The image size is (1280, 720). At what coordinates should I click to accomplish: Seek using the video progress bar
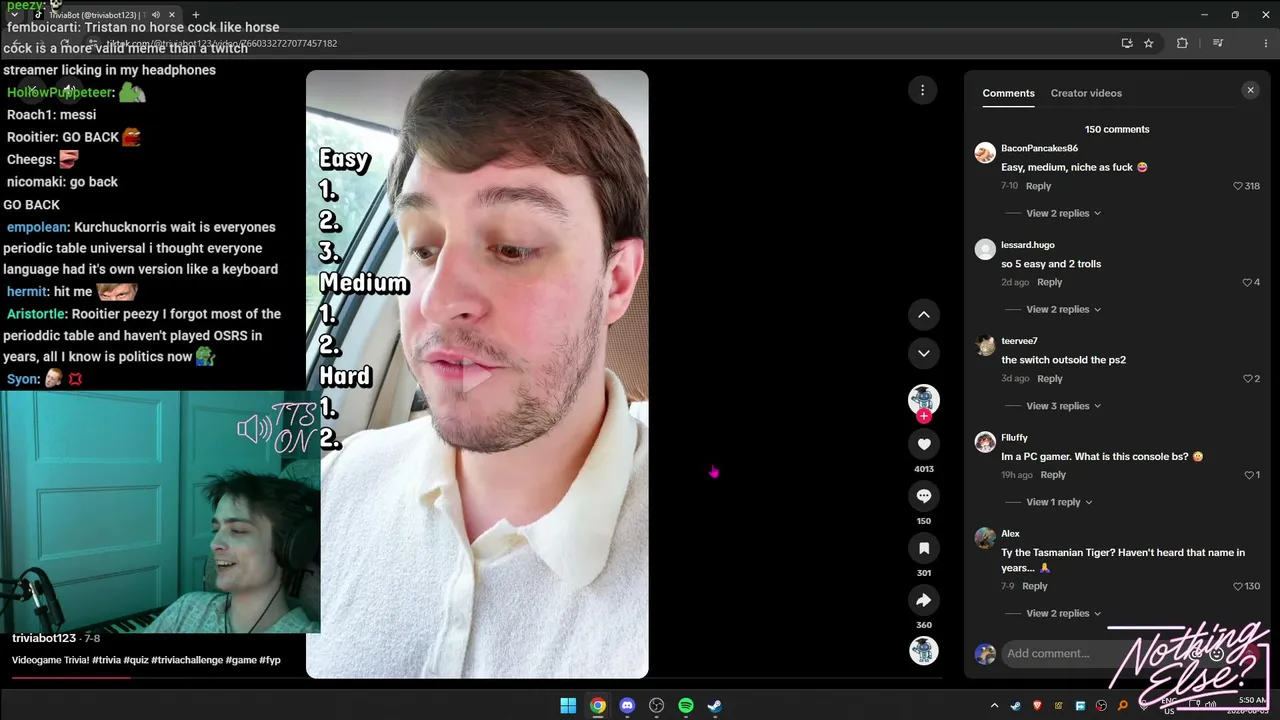pyautogui.click(x=477, y=678)
